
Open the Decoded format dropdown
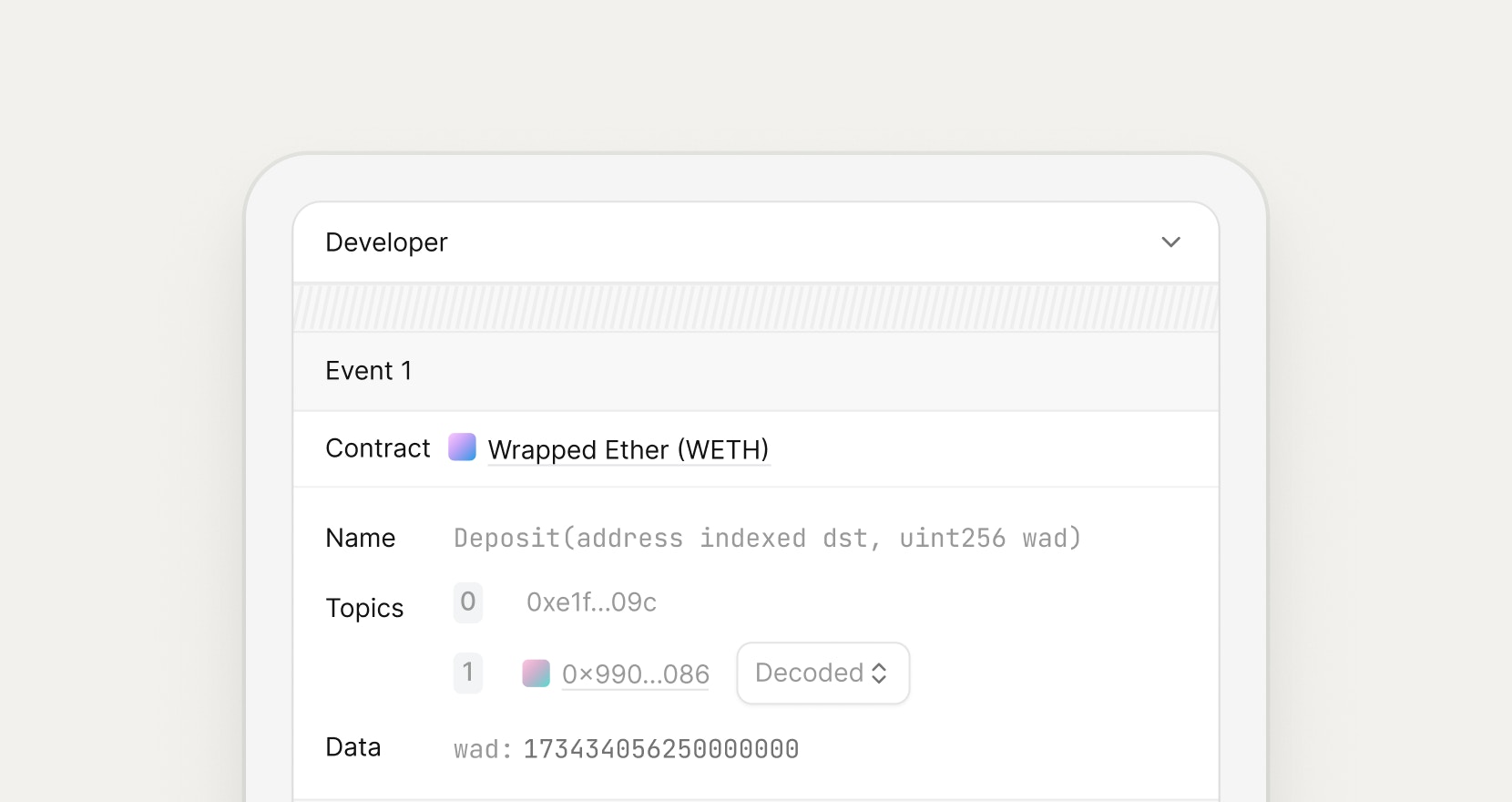pos(822,673)
